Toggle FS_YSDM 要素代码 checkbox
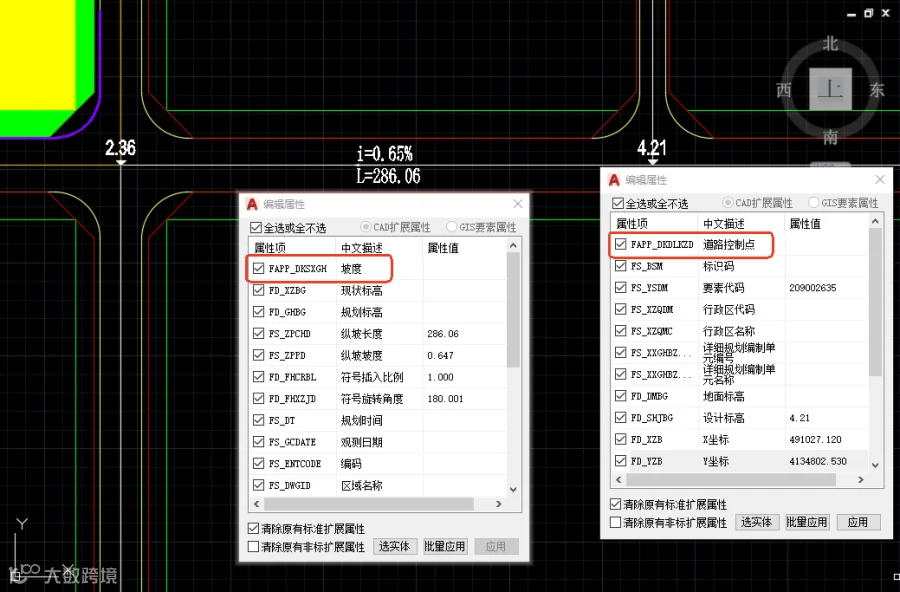This screenshot has height=592, width=900. click(620, 288)
